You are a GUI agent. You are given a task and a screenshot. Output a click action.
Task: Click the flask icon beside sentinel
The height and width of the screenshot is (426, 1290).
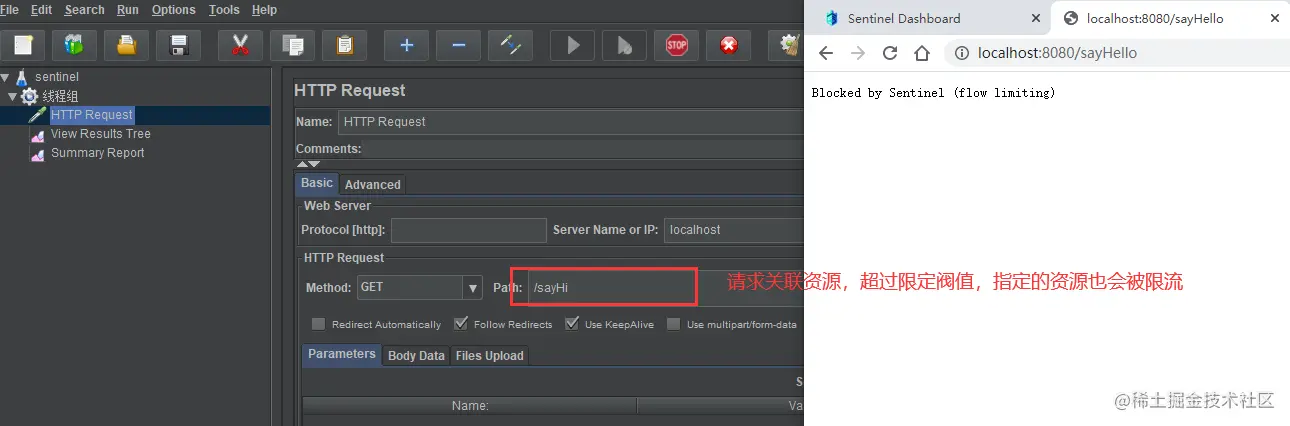tap(22, 77)
